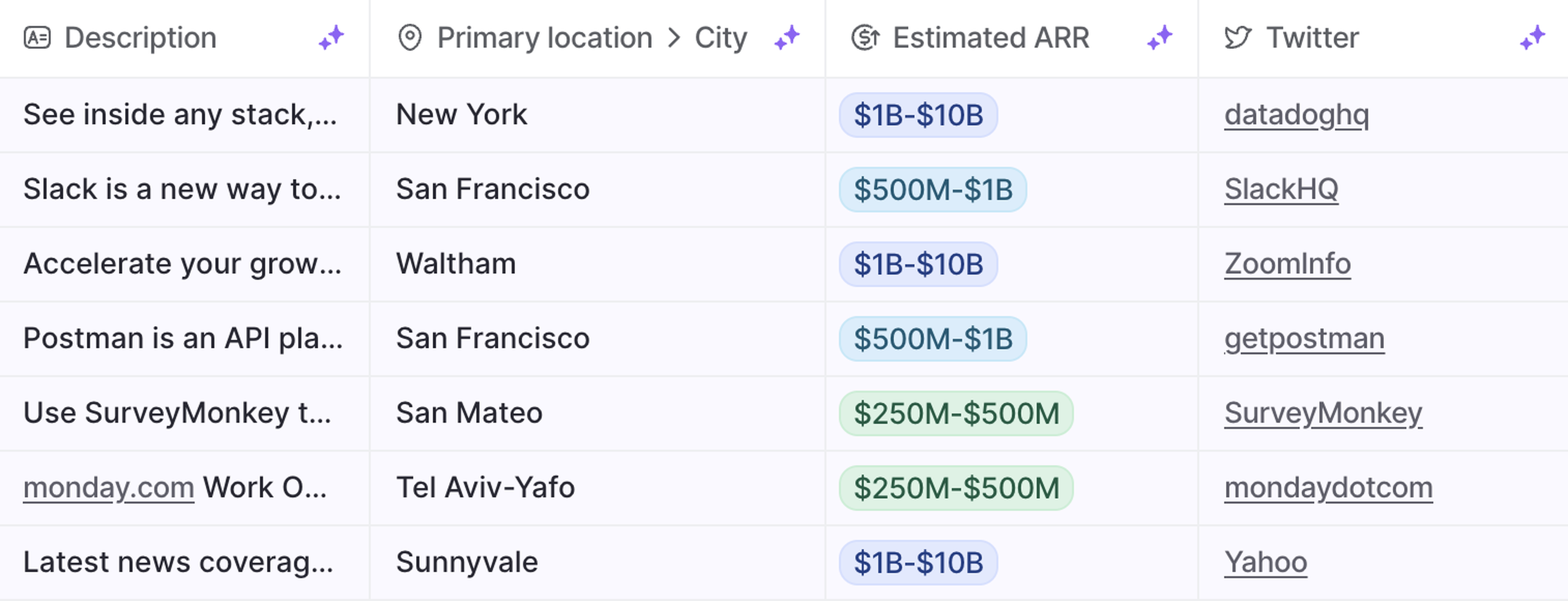Click the AI sparkle icon in Description header
This screenshot has height=601, width=1568.
click(332, 38)
